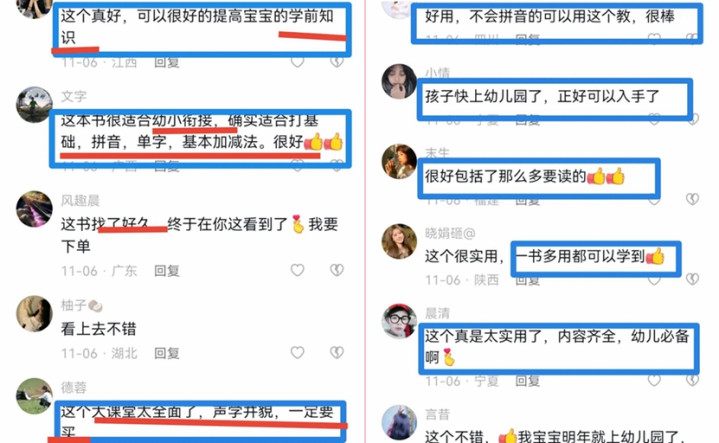The height and width of the screenshot is (443, 719).
Task: Reply to 晨清's comment from 宁夏
Action: (x=527, y=381)
